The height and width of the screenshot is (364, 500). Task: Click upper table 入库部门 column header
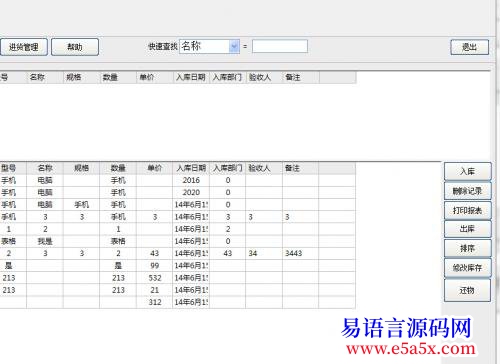[227, 77]
